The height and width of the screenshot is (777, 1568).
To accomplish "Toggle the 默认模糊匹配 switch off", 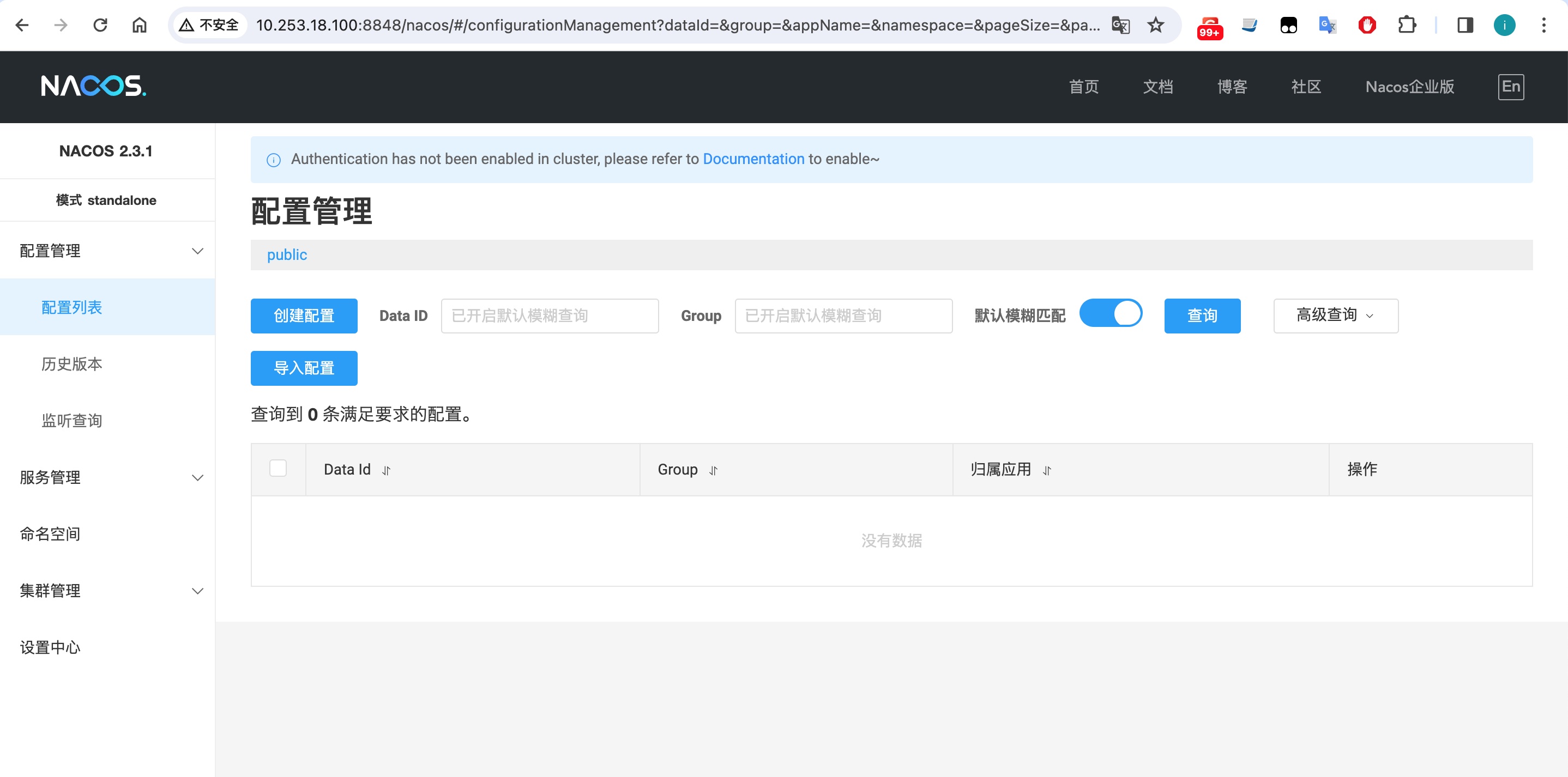I will point(1110,313).
